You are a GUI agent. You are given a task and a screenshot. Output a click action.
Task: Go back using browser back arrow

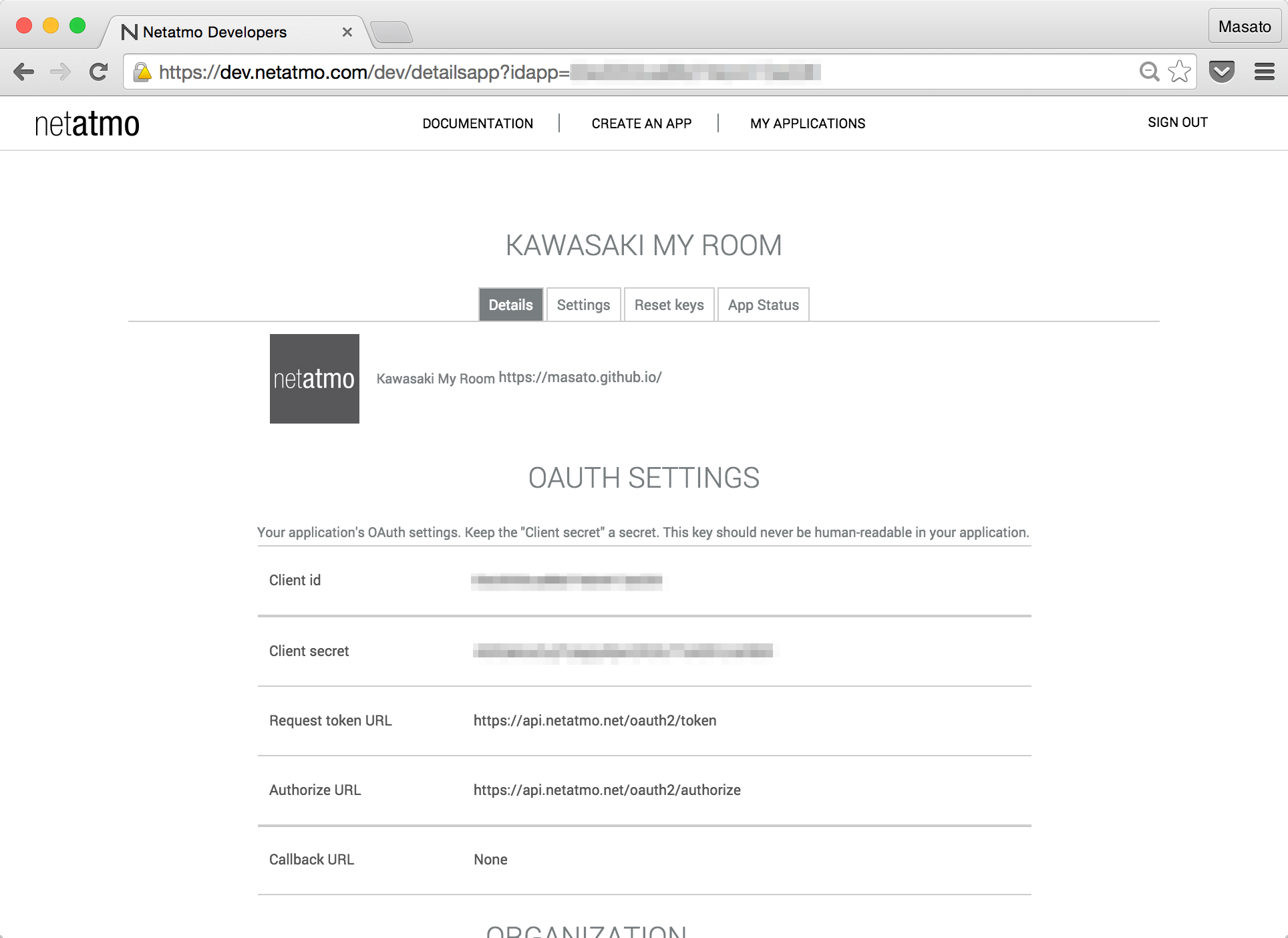pos(24,71)
